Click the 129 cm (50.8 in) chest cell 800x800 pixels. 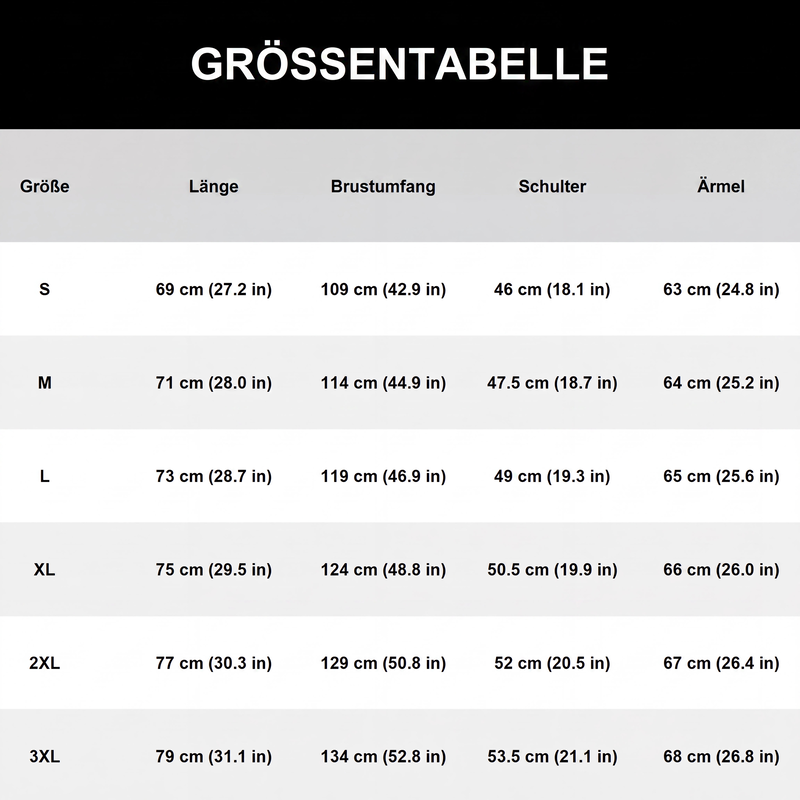[383, 663]
